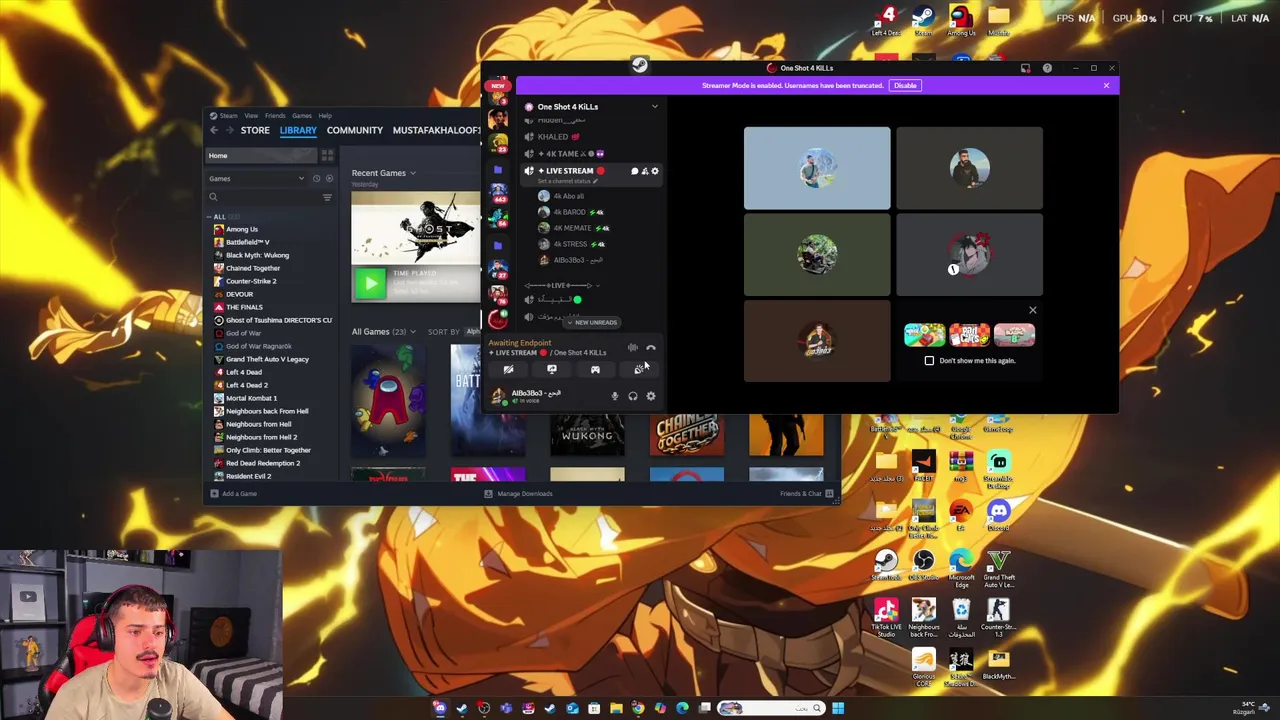The height and width of the screenshot is (720, 1280).
Task: Open LIVE STREAM channel chat icon
Action: 634,171
